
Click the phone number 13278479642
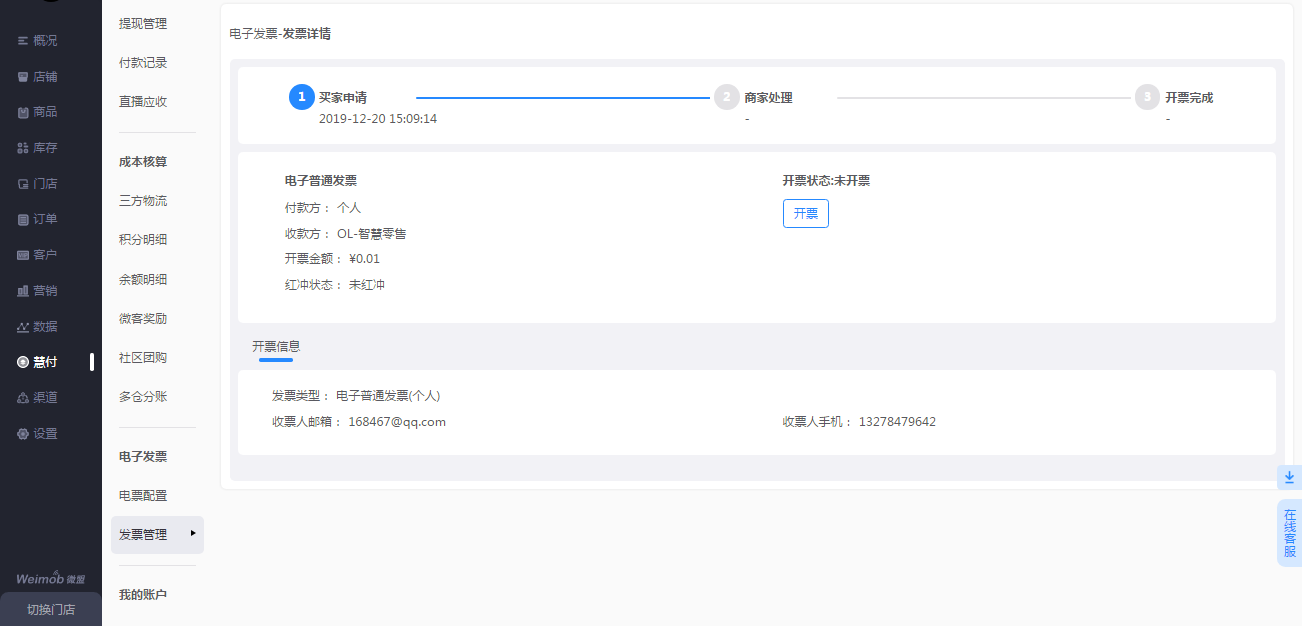click(x=897, y=422)
